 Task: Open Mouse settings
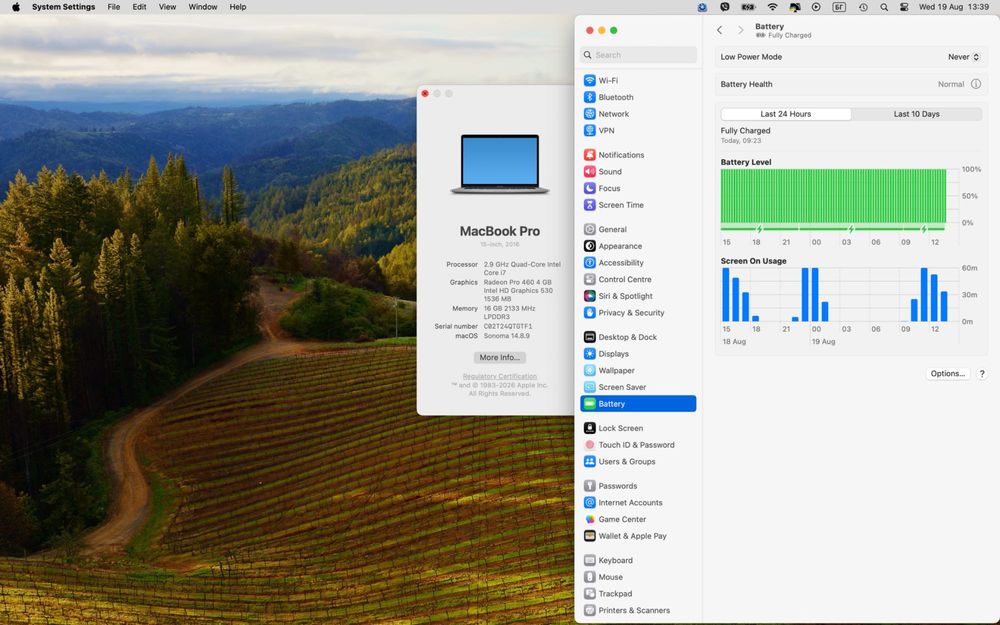(x=638, y=577)
